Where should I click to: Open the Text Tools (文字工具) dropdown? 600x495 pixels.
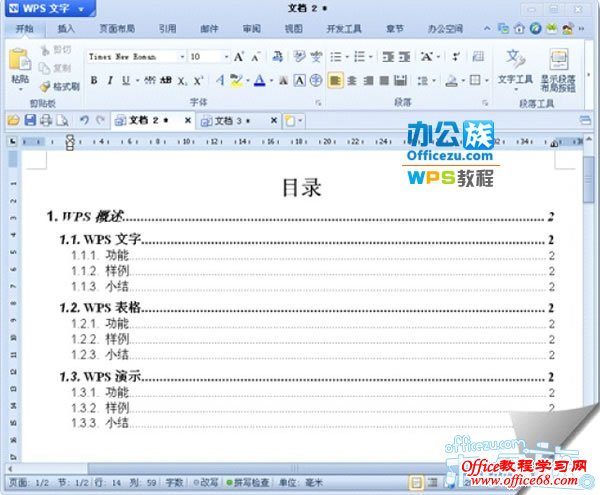pyautogui.click(x=515, y=70)
